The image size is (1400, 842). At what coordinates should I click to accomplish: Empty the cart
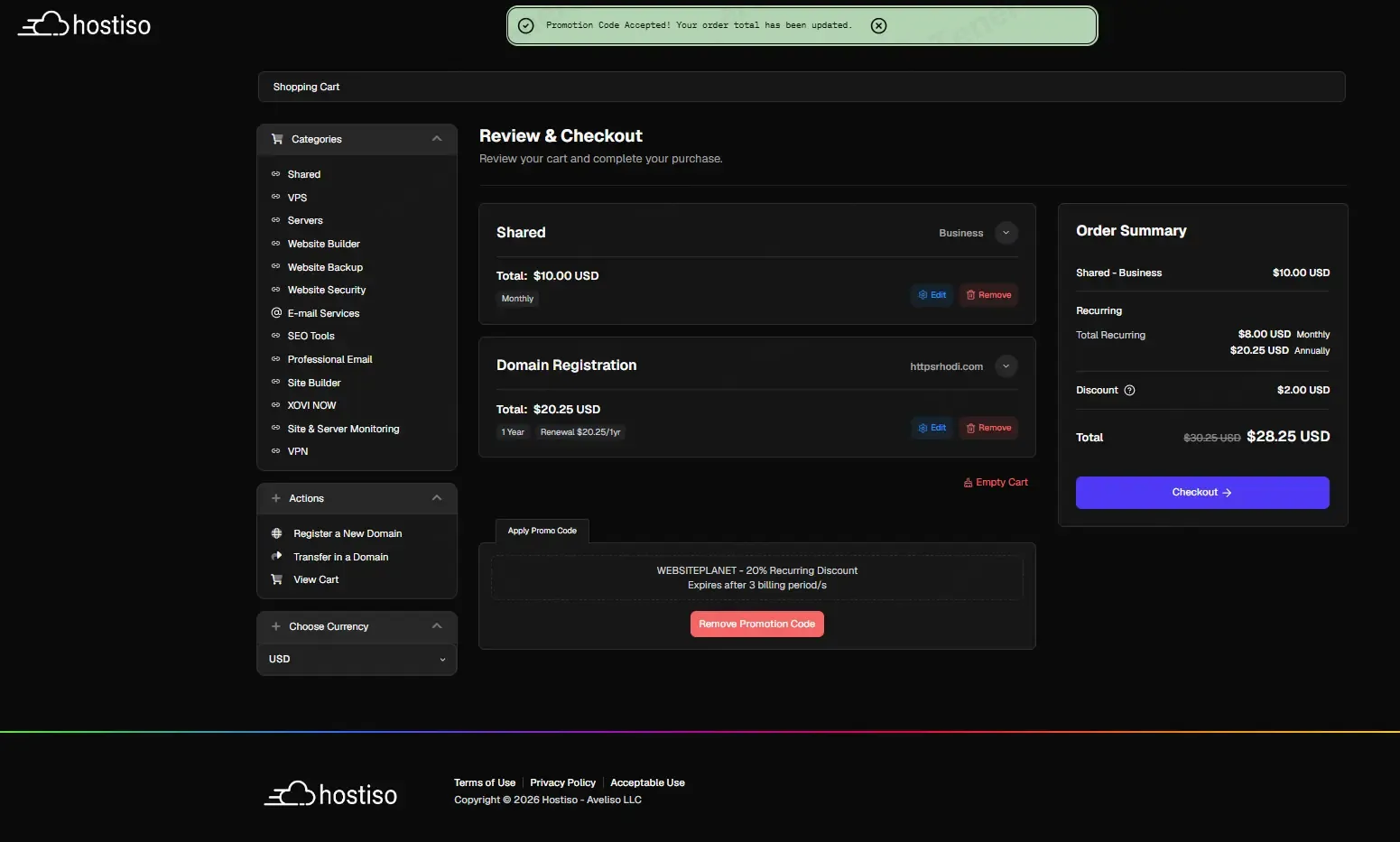coord(996,482)
